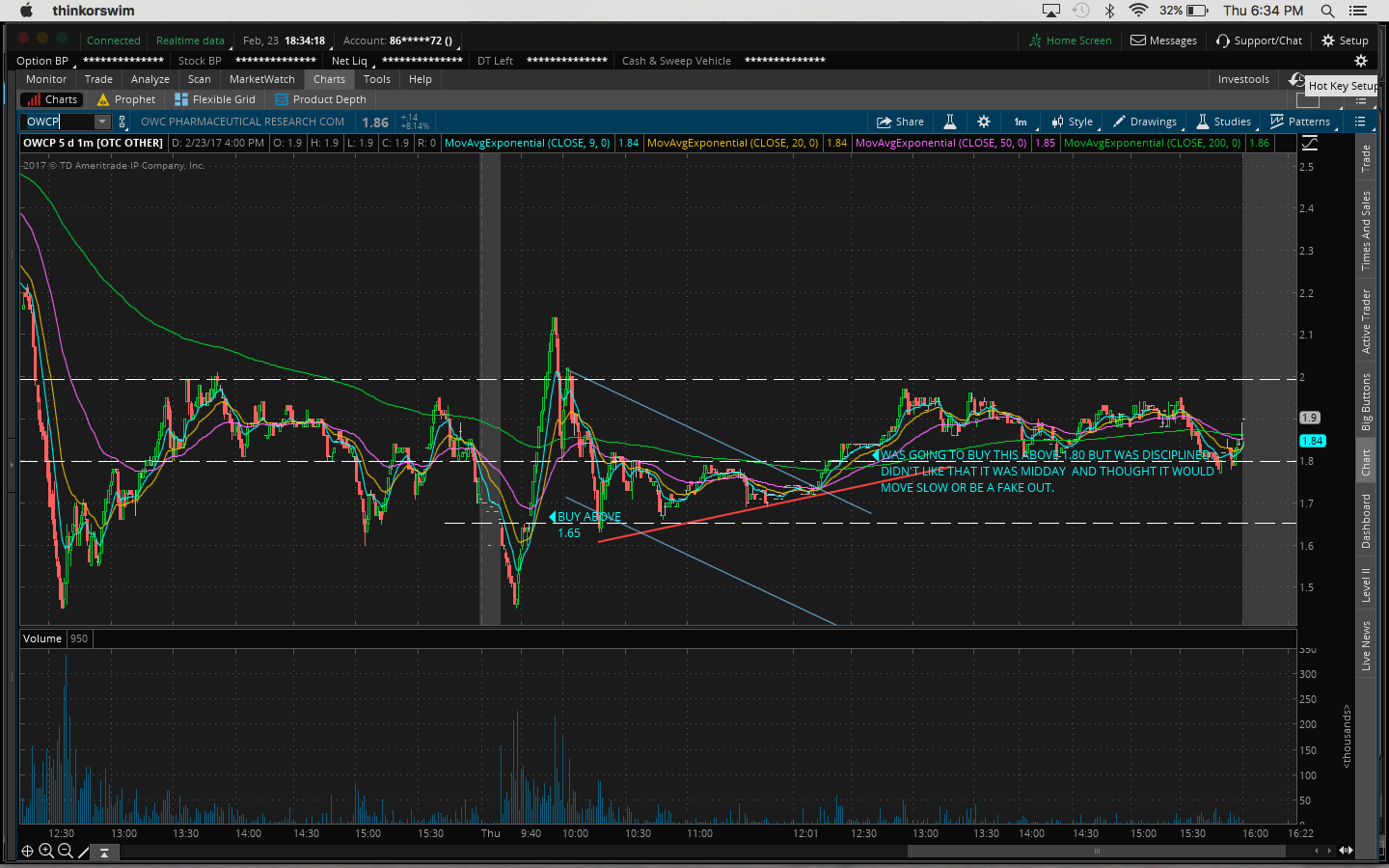This screenshot has height=868, width=1389.
Task: Click the symbol link clipboard icon
Action: 123,122
